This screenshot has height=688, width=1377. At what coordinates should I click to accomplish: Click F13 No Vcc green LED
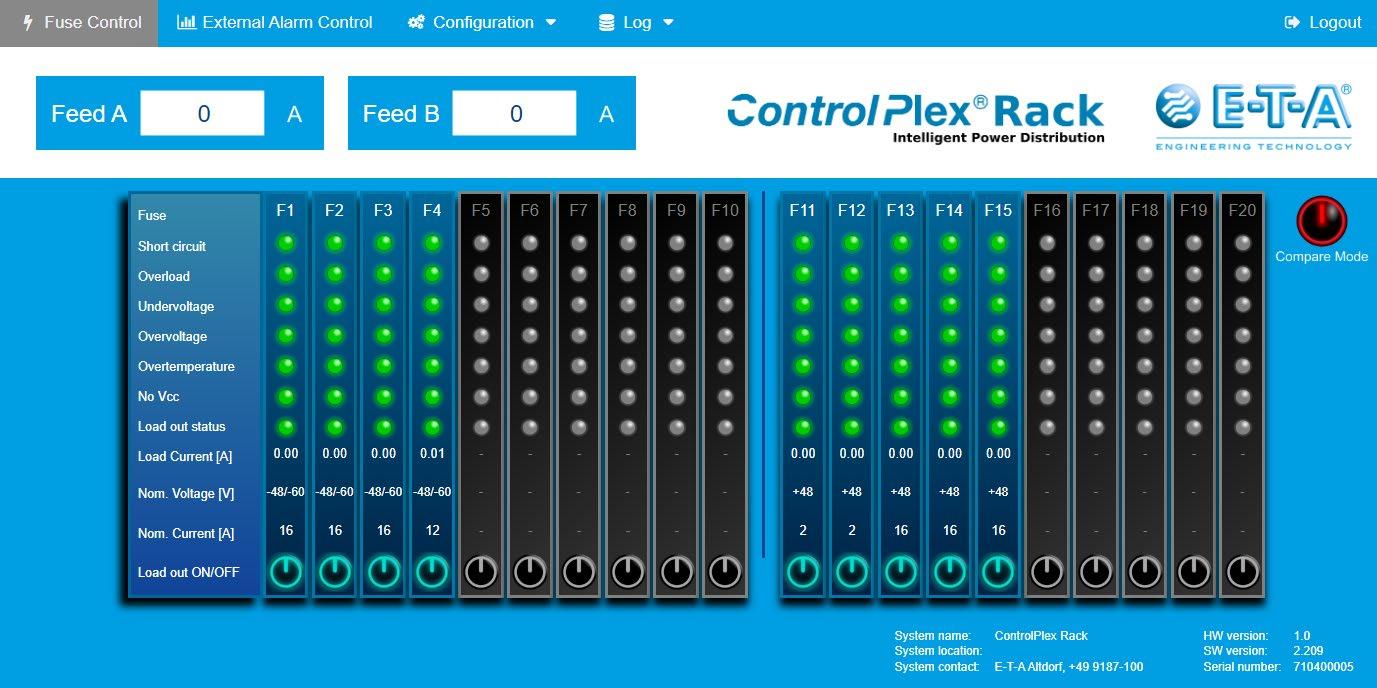pos(901,396)
